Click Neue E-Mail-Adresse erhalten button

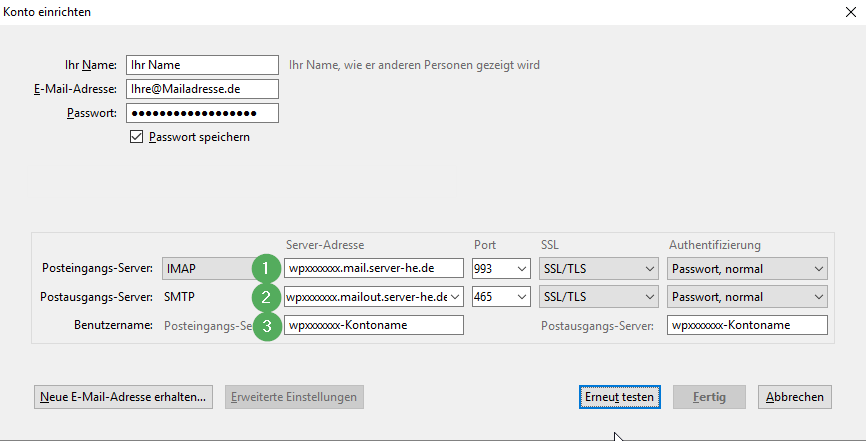point(124,397)
